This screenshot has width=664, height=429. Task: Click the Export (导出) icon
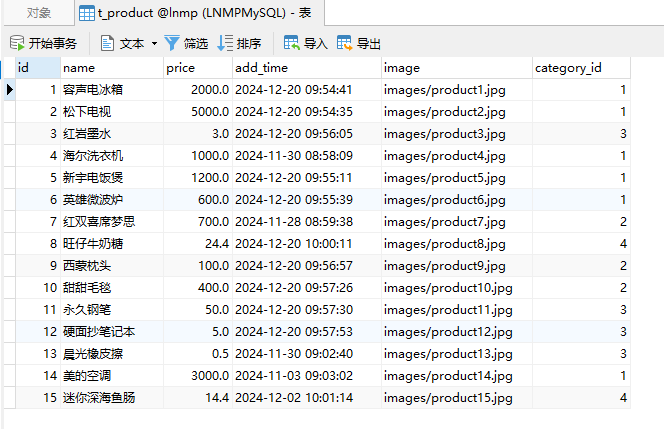click(345, 43)
